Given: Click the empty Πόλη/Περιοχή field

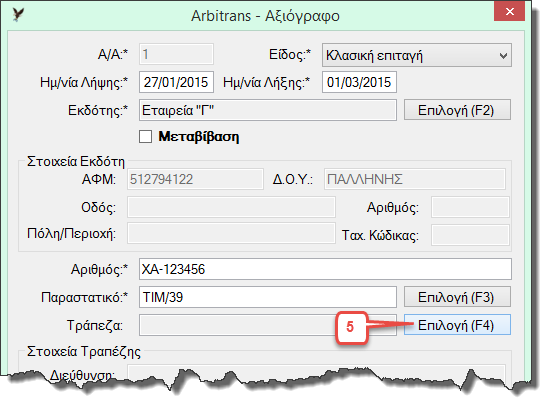Looking at the screenshot, I should pos(231,233).
